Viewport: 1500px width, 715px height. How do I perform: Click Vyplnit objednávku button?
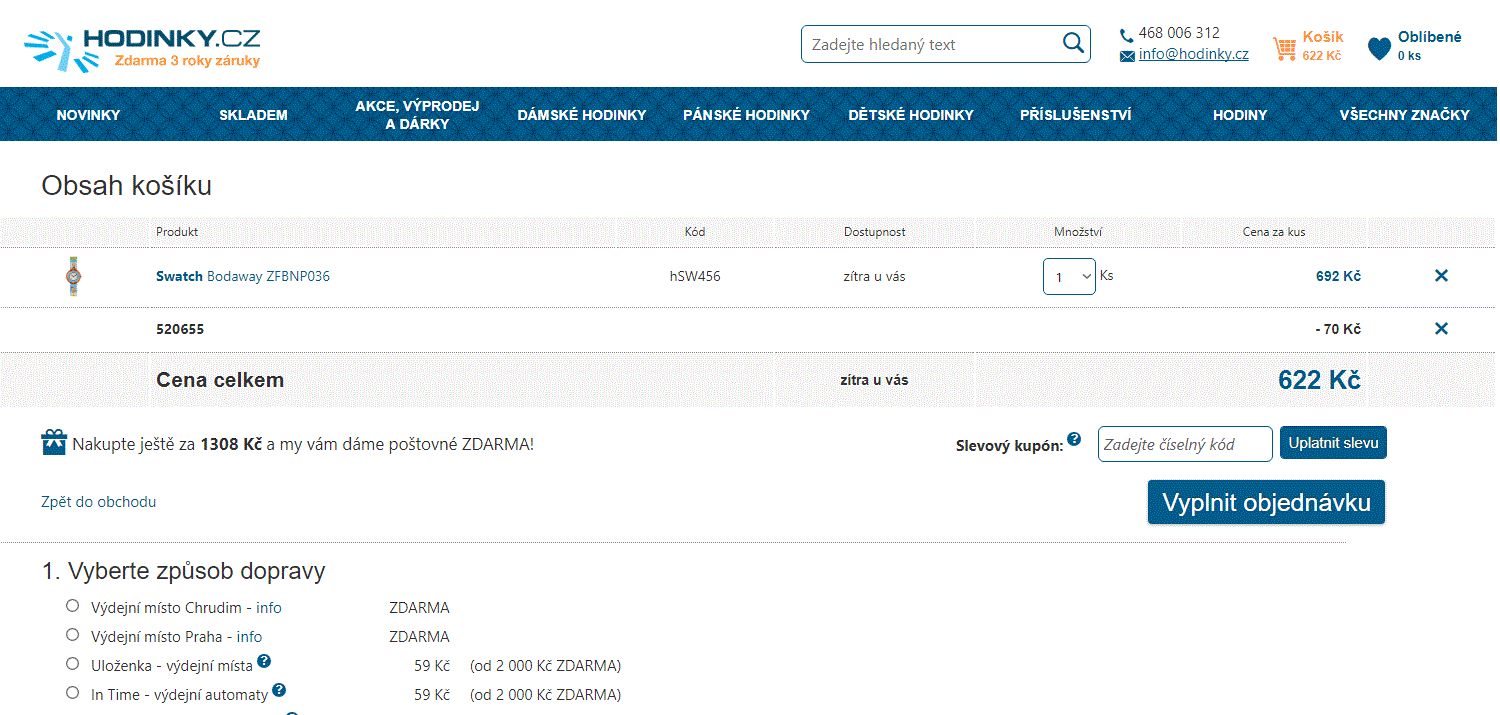(x=1265, y=503)
